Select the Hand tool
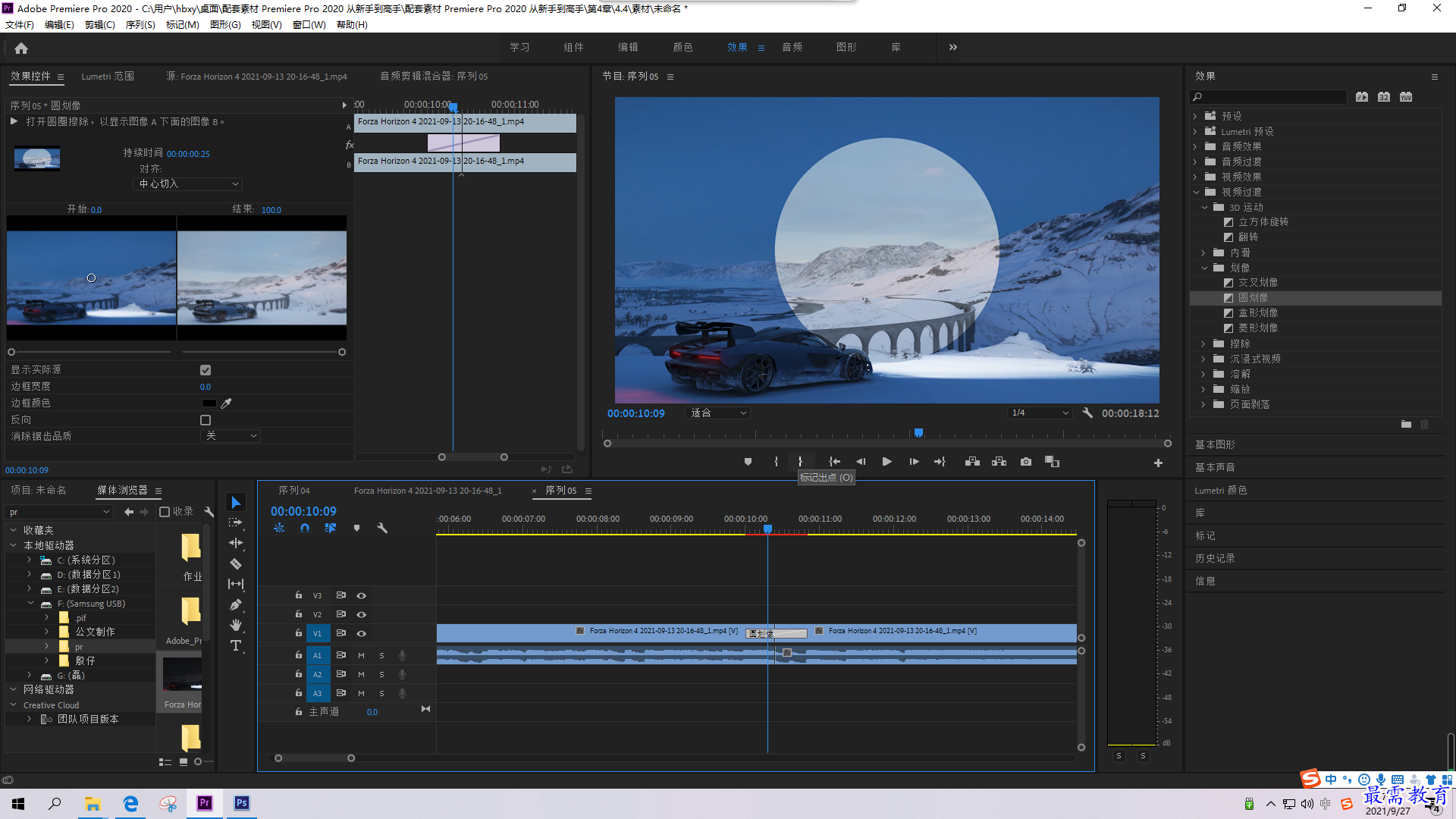1456x819 pixels. point(236,625)
